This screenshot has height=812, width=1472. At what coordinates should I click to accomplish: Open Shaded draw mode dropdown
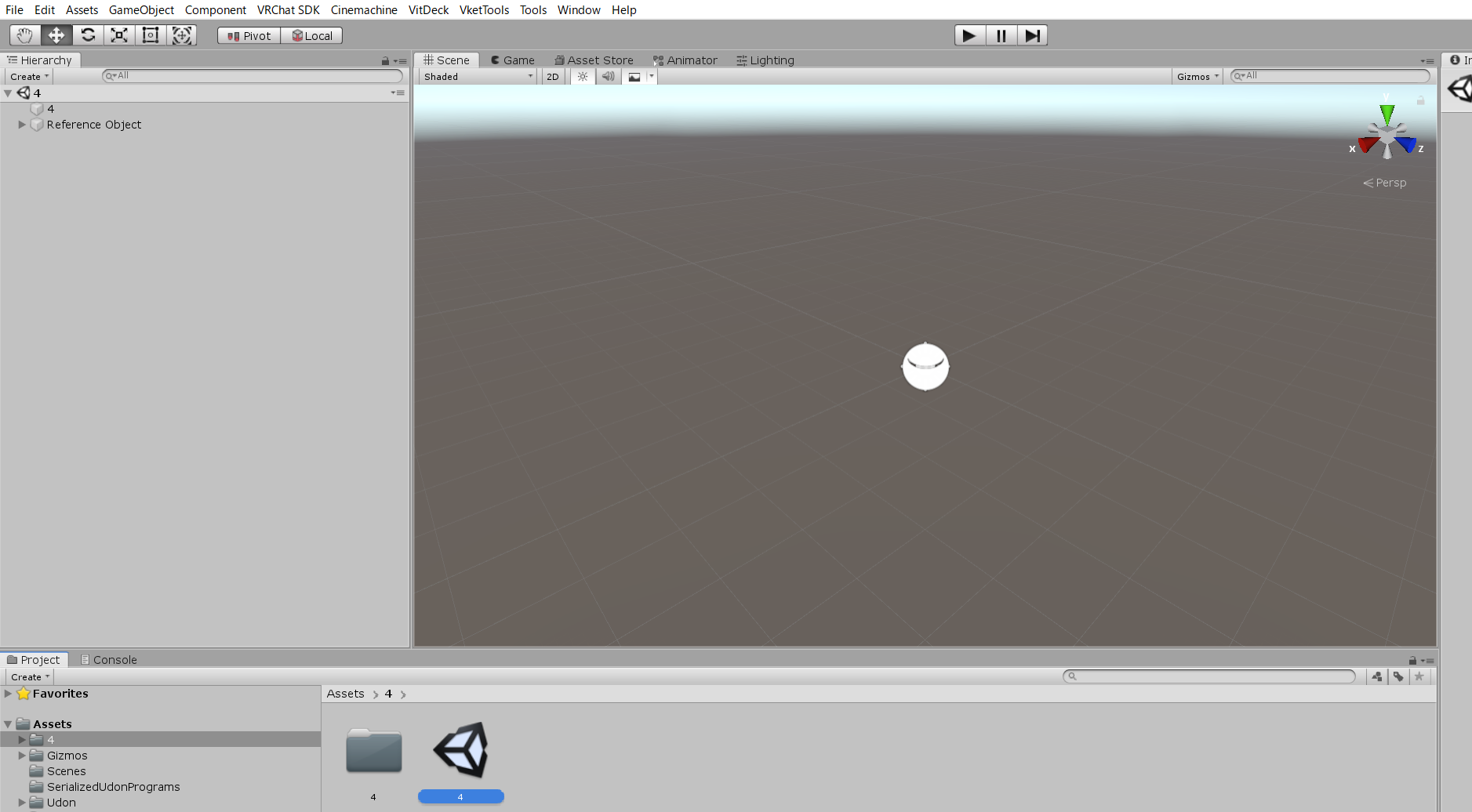478,77
